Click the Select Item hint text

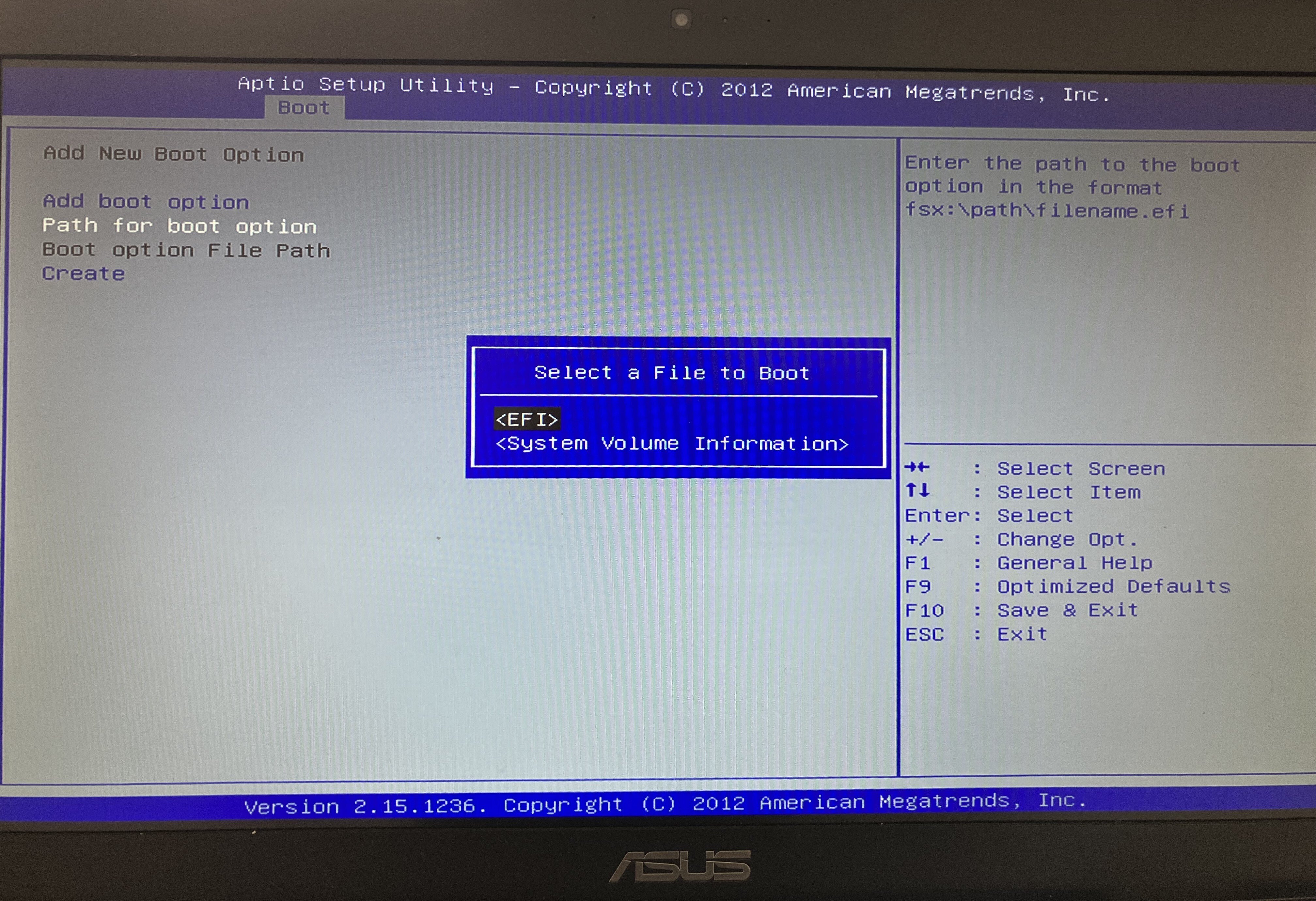point(1069,492)
